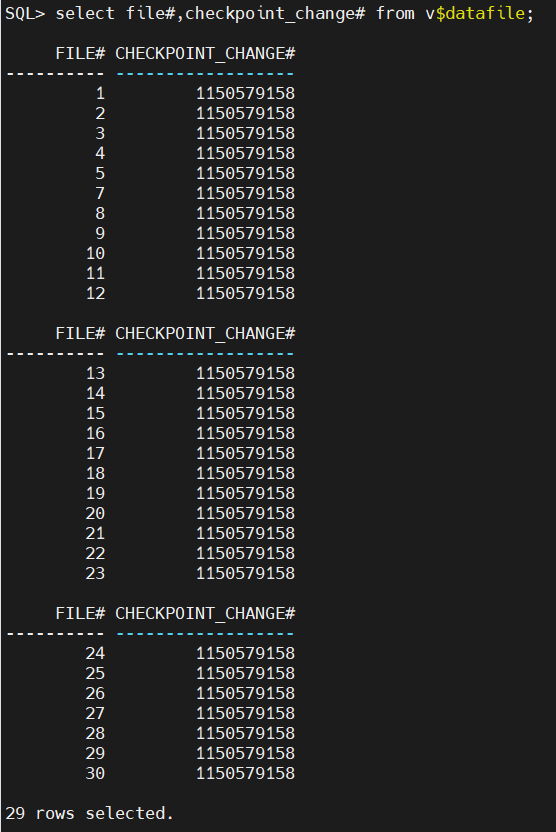Click the third FILE# column header
Viewport: 556px width, 832px height.
80,614
